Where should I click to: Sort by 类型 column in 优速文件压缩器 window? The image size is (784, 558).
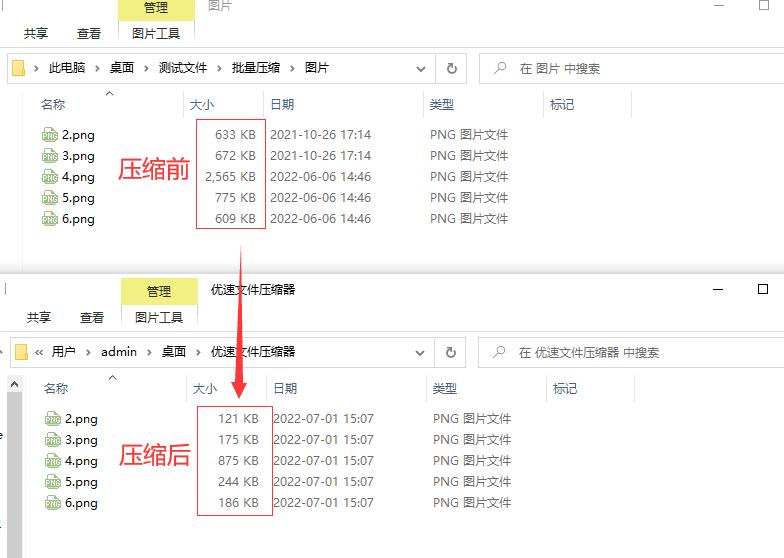click(x=445, y=388)
